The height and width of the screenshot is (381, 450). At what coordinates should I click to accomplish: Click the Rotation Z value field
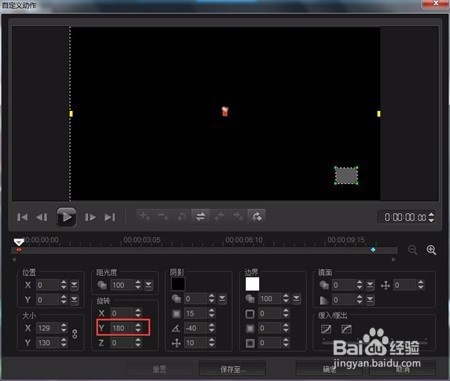click(x=122, y=343)
